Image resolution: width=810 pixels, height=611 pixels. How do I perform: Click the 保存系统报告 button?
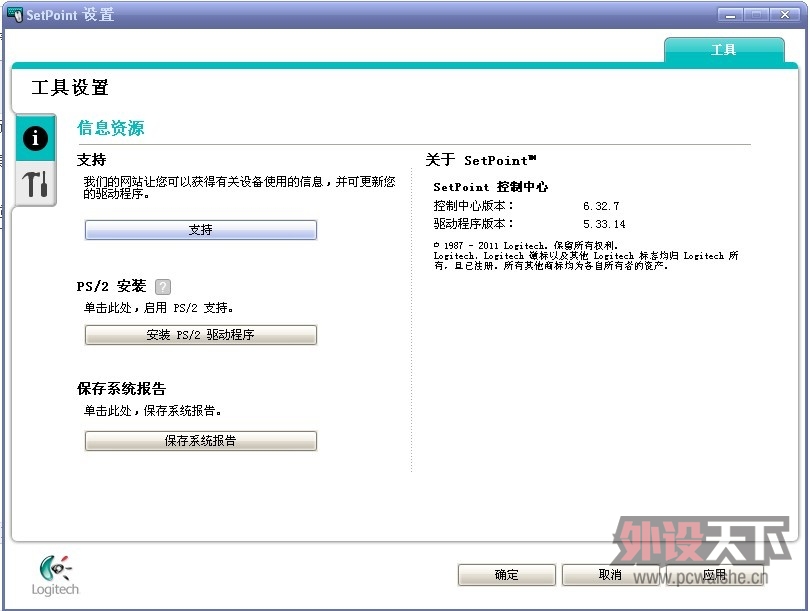[200, 441]
